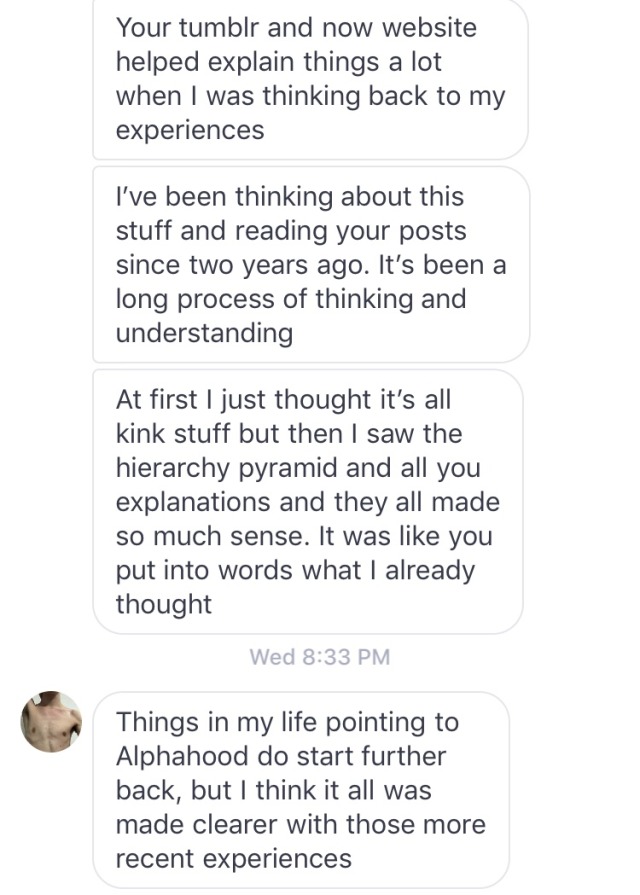Tap the message beginning "Things in my life"

(300, 790)
